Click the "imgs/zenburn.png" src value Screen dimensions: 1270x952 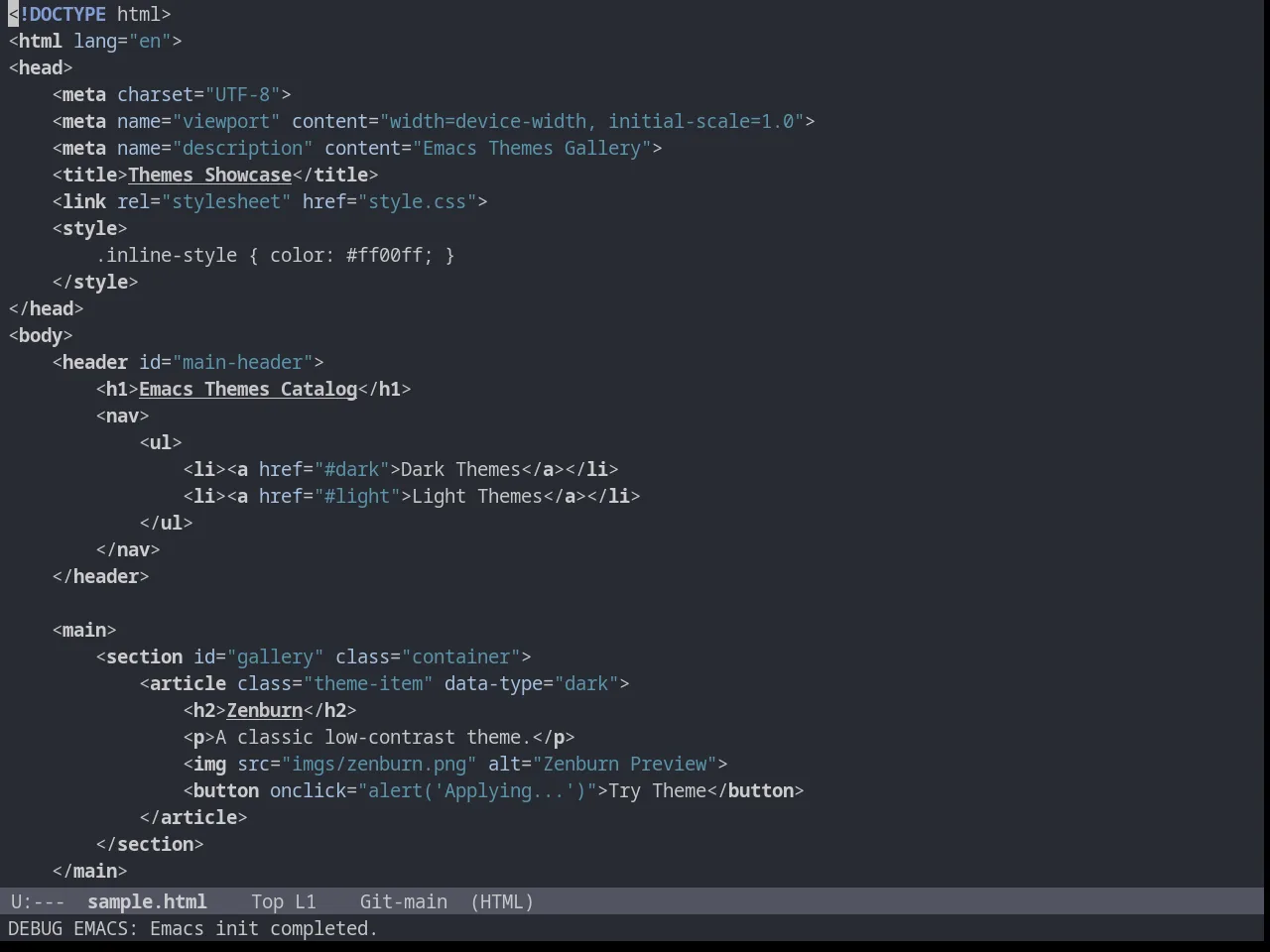[379, 764]
